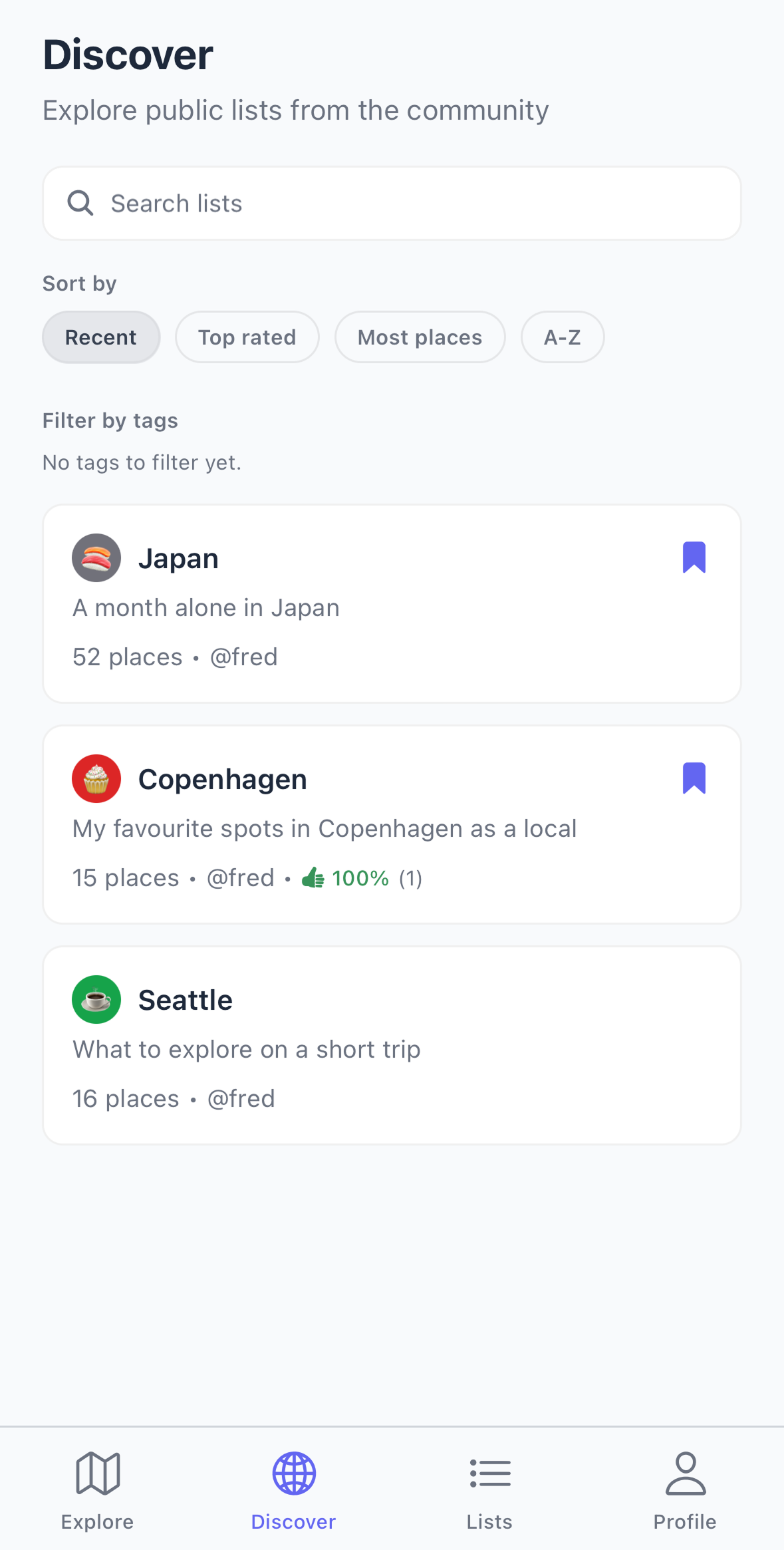This screenshot has width=784, height=1550.
Task: Open the Seattle list card
Action: [x=392, y=1043]
